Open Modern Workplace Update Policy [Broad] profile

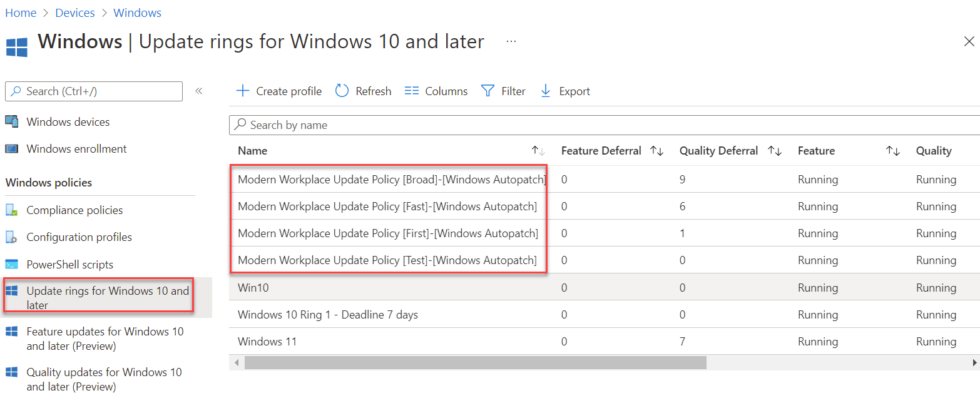pyautogui.click(x=392, y=180)
